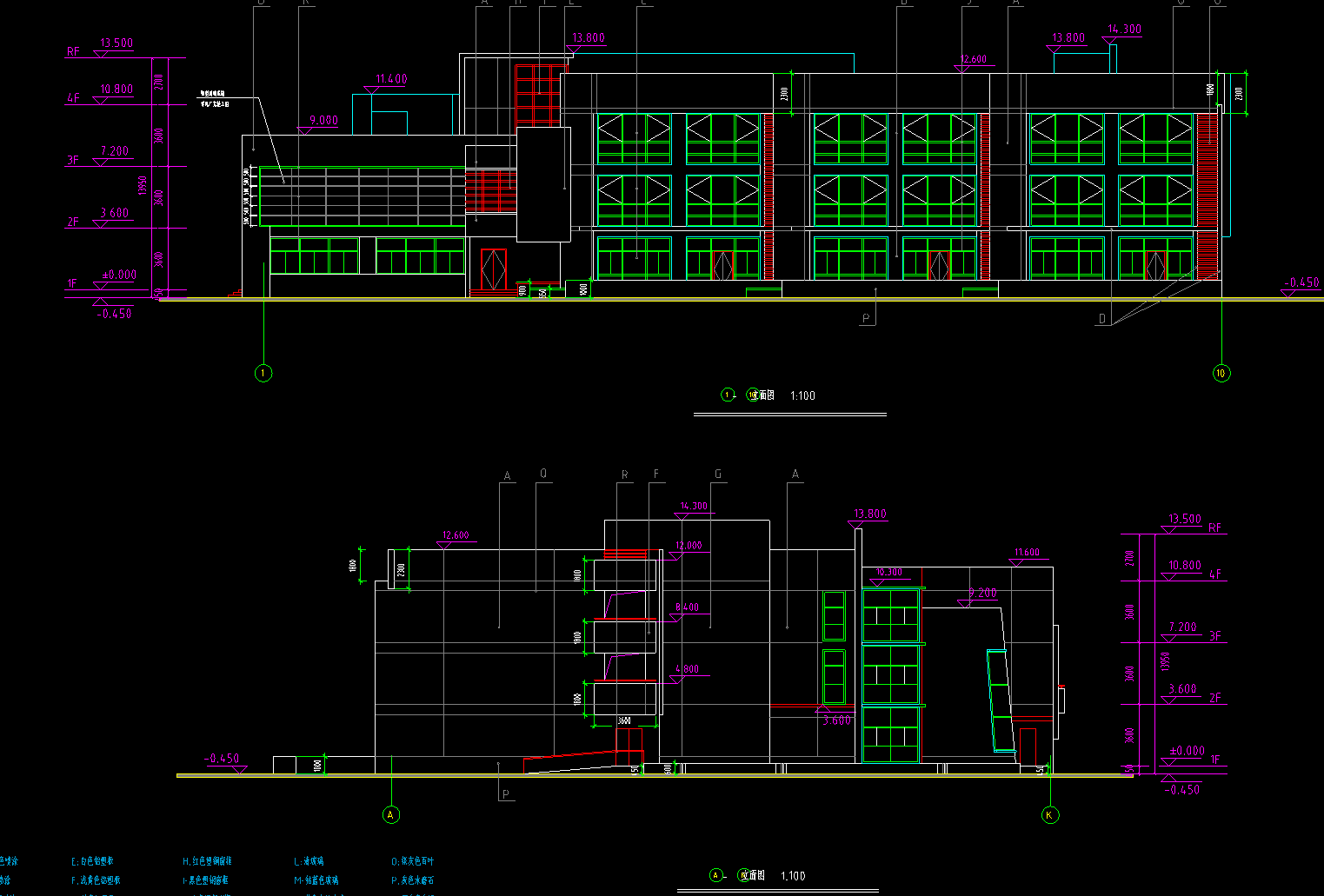Click the 9.200 elevation marker in lower elevation
The image size is (1324, 896).
click(982, 593)
